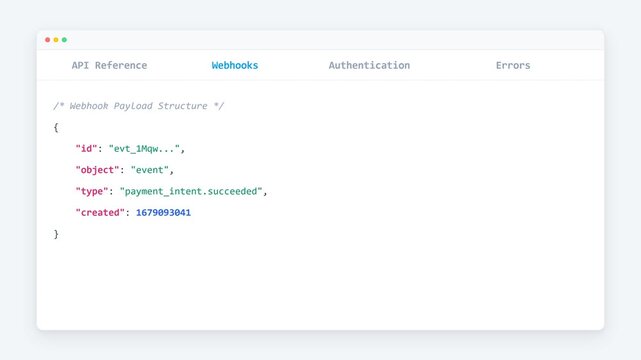Screen dimensions: 641x360
Task: Click the "Webhook Payload Structure" comment line
Action: coord(139,106)
